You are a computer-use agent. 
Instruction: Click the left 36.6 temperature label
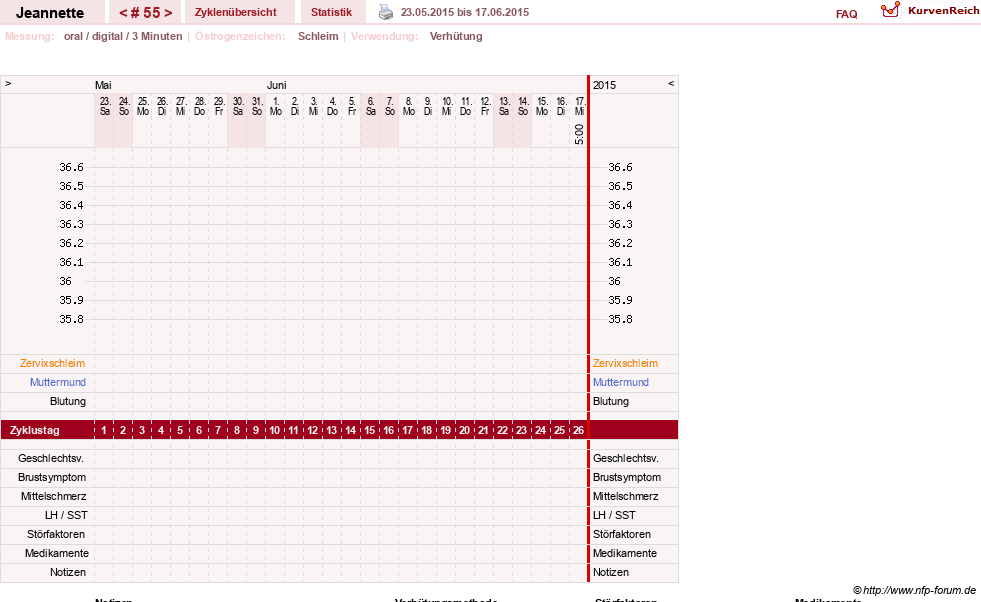click(x=71, y=167)
